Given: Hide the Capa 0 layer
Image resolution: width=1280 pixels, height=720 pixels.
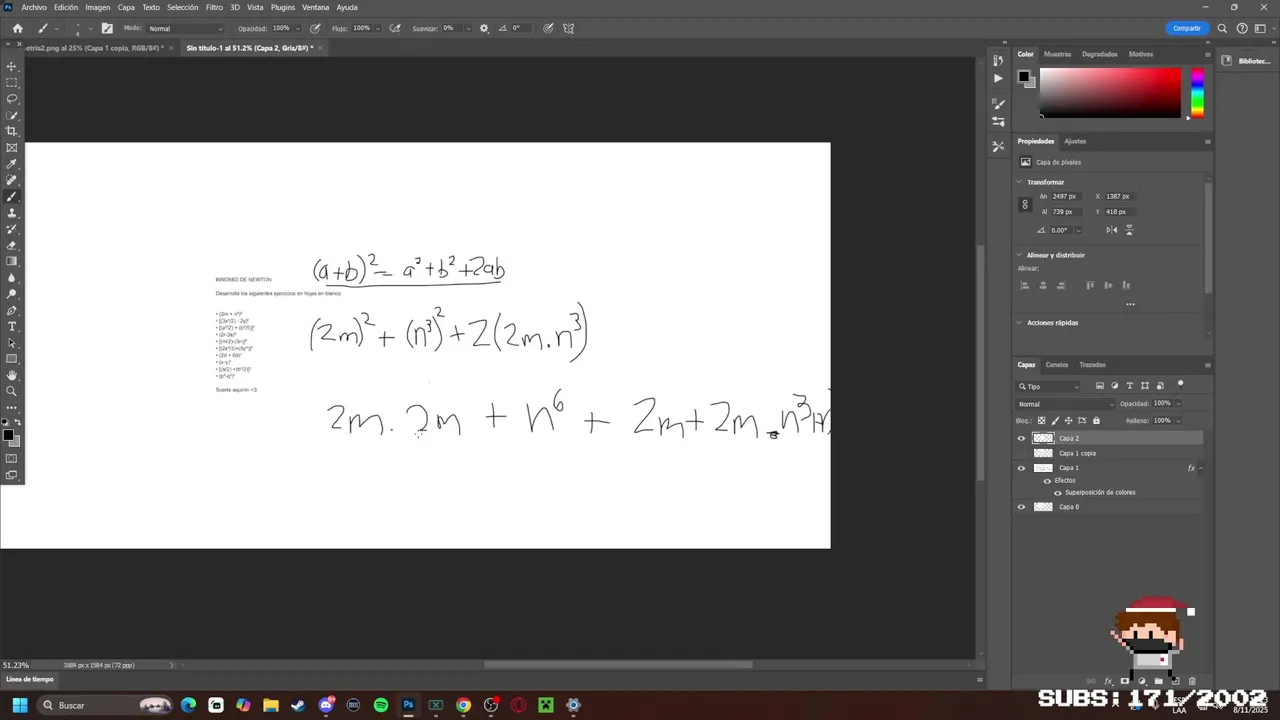Looking at the screenshot, I should click(x=1021, y=507).
